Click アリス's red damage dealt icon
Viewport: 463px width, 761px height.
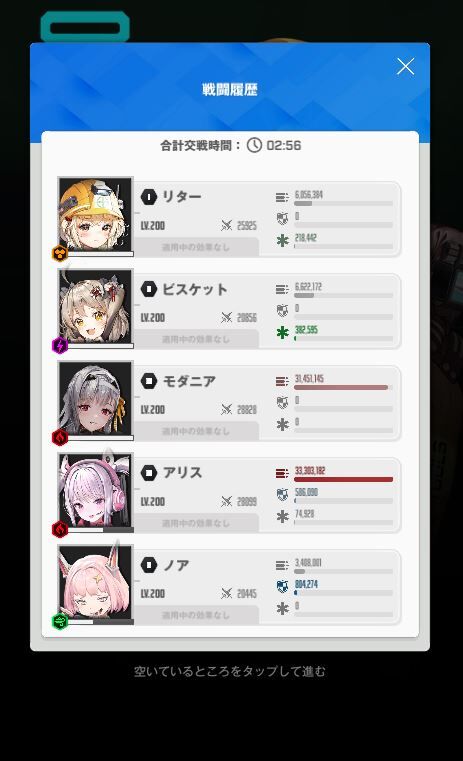tap(282, 473)
